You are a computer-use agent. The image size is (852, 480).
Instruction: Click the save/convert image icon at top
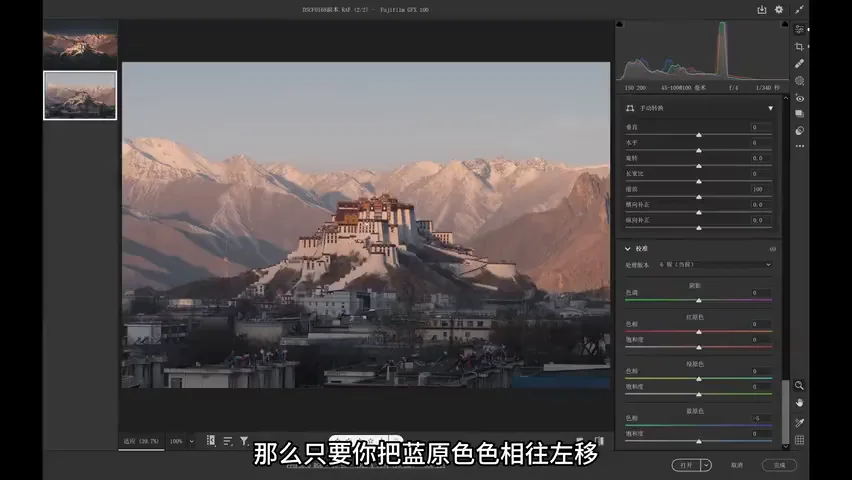(x=761, y=10)
